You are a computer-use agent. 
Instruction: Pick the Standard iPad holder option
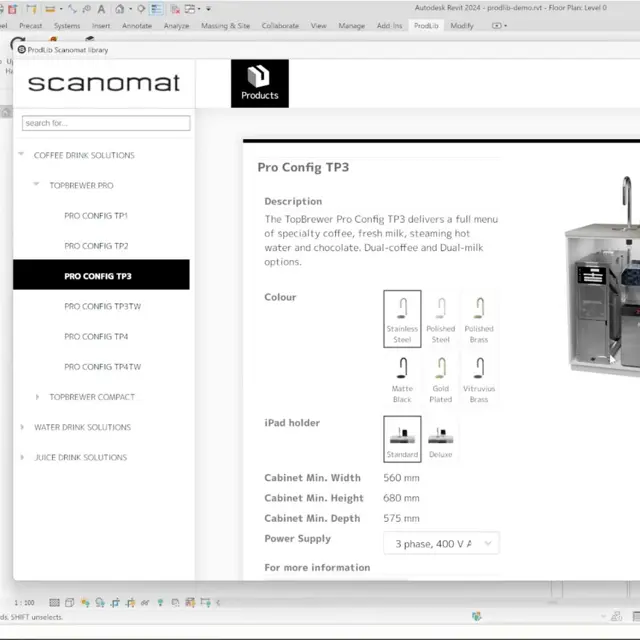pos(402,440)
